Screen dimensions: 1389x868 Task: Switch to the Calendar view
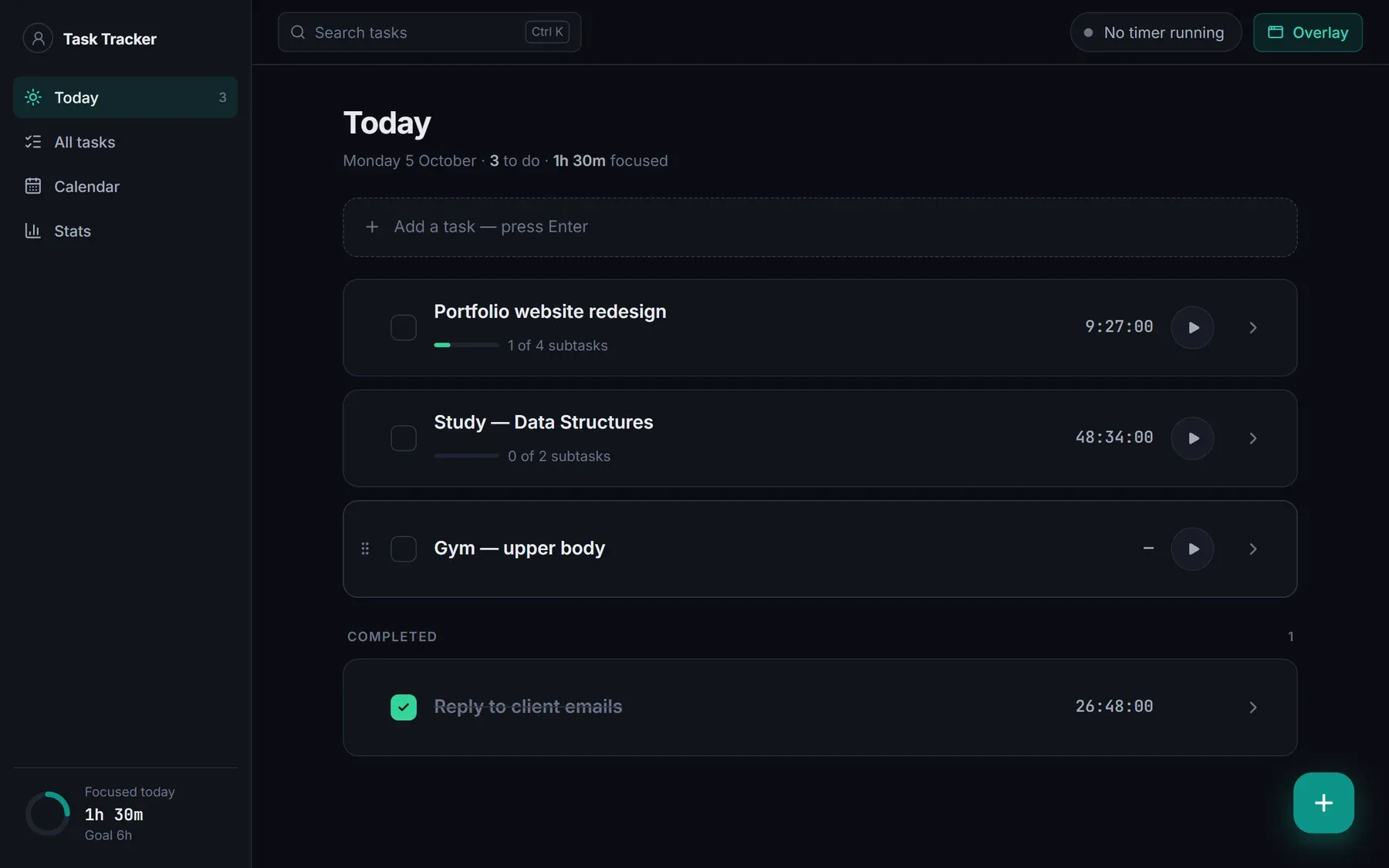[125, 186]
